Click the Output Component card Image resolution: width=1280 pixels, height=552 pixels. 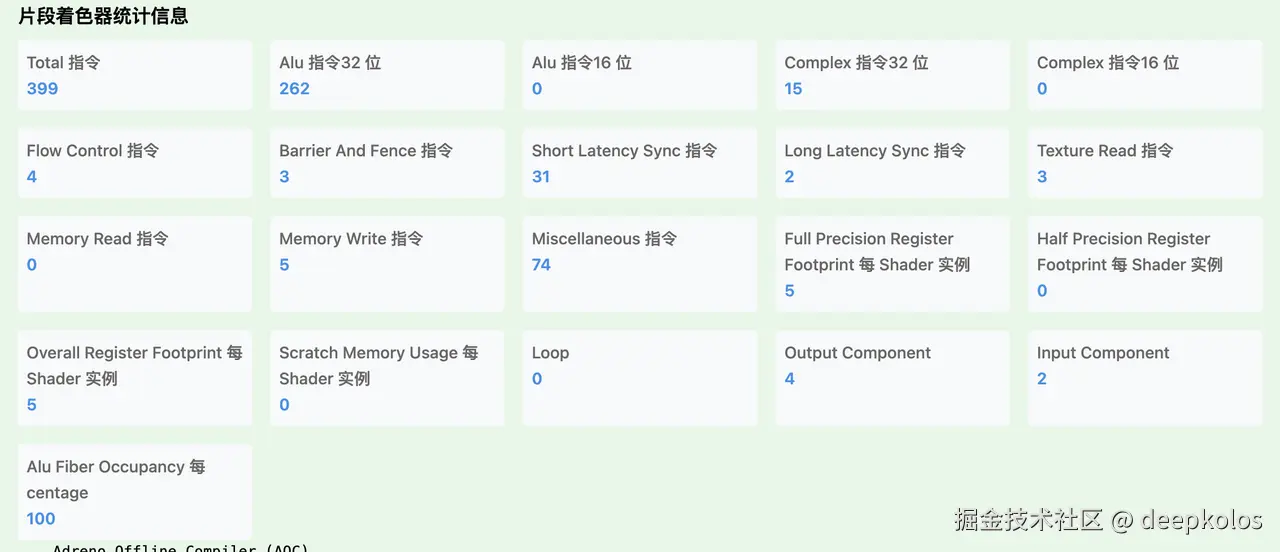[x=892, y=378]
